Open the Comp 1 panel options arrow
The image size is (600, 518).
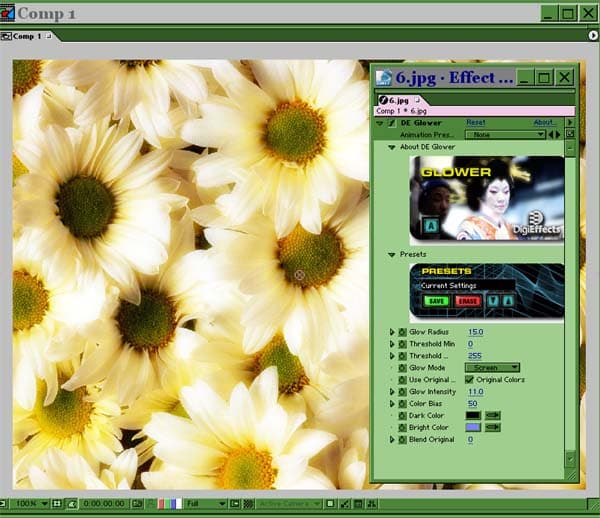593,35
